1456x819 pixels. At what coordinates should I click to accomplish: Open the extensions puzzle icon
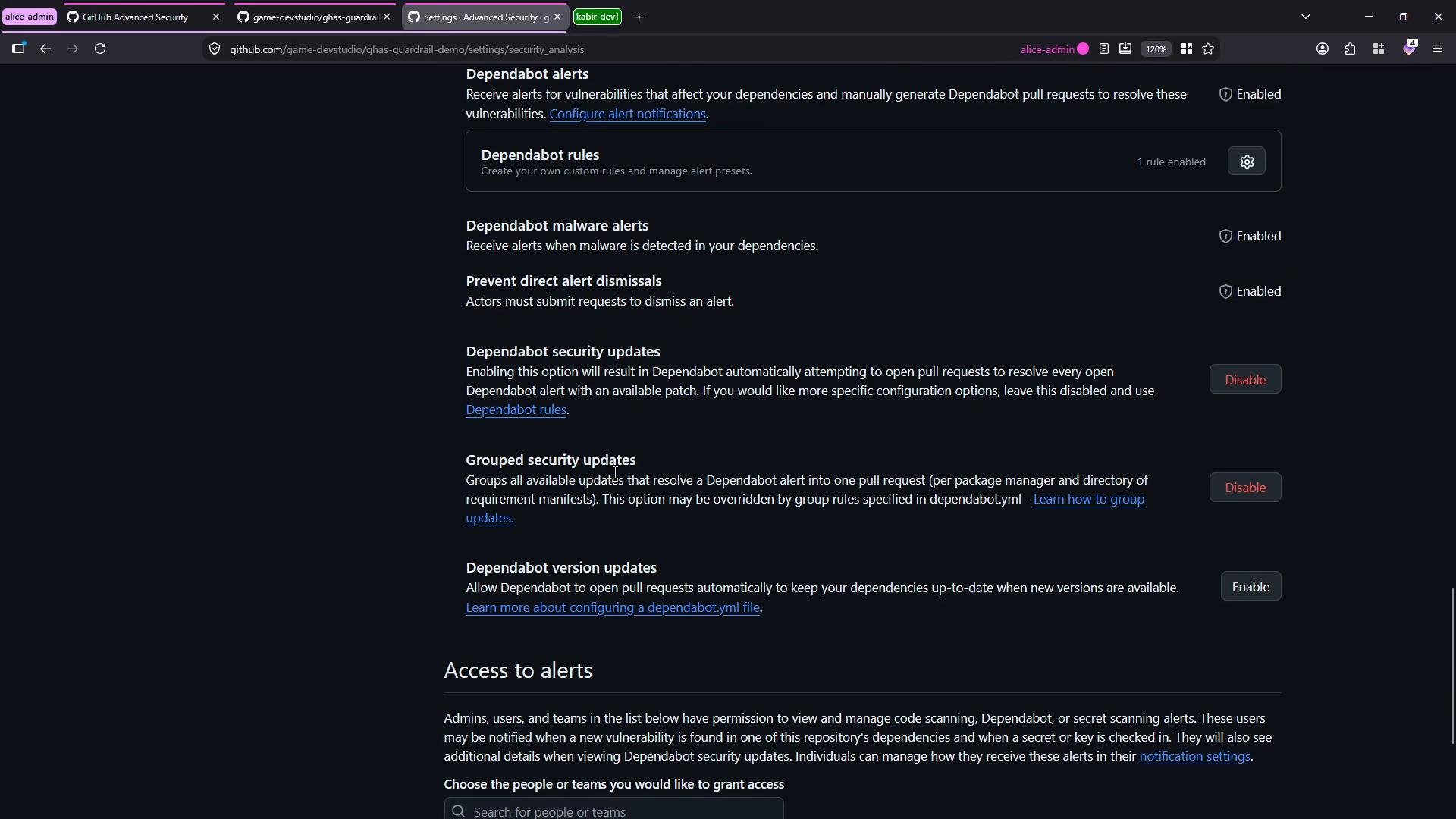click(1350, 49)
